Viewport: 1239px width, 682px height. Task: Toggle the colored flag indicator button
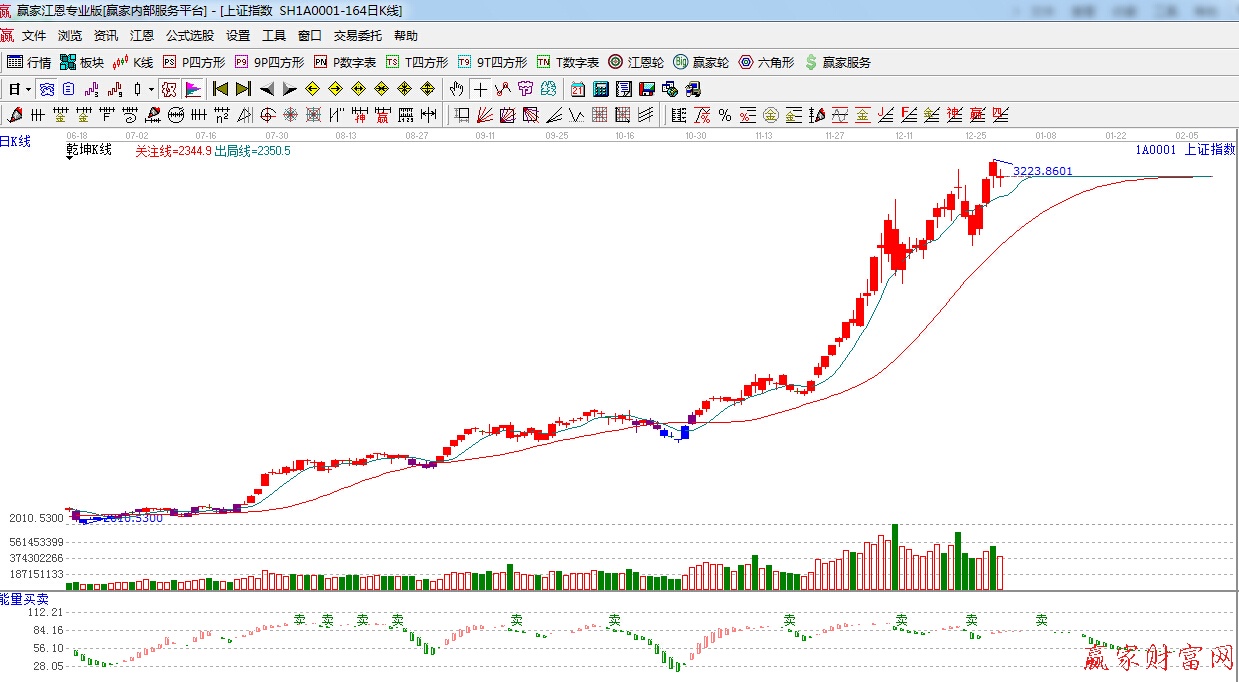pyautogui.click(x=192, y=89)
